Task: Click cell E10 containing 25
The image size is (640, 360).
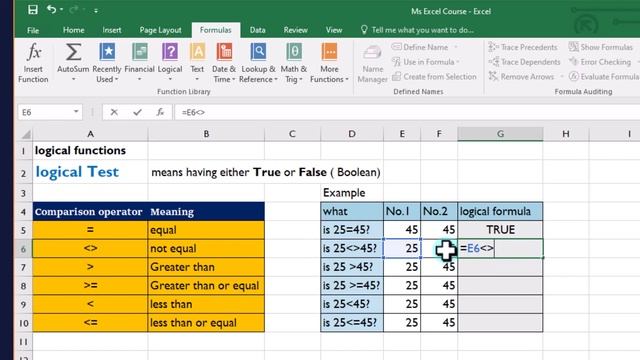Action: pos(402,323)
